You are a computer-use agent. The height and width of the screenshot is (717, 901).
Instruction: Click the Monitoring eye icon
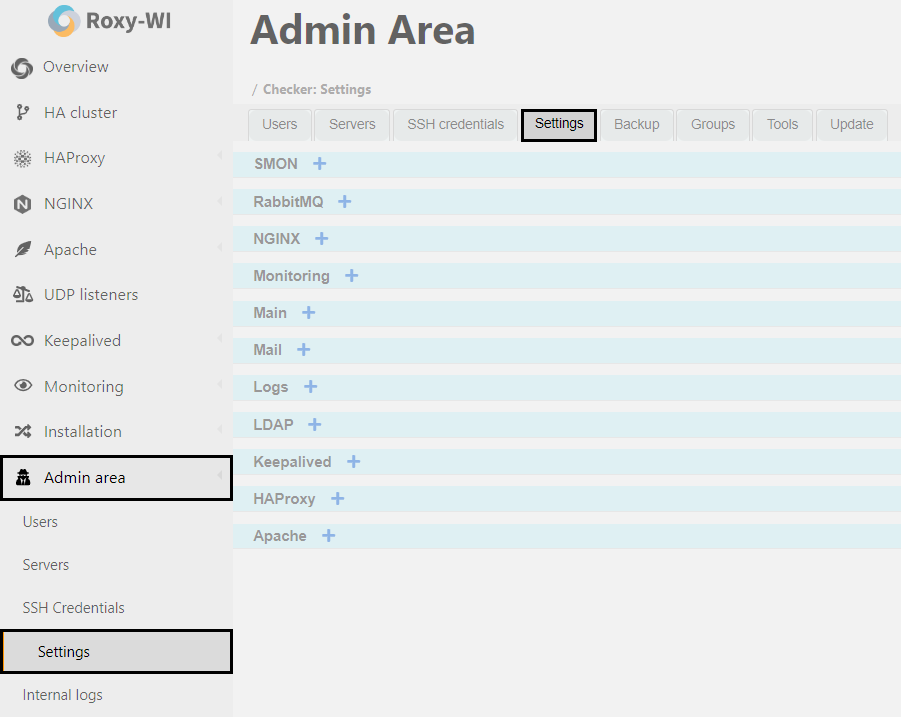pyautogui.click(x=23, y=385)
